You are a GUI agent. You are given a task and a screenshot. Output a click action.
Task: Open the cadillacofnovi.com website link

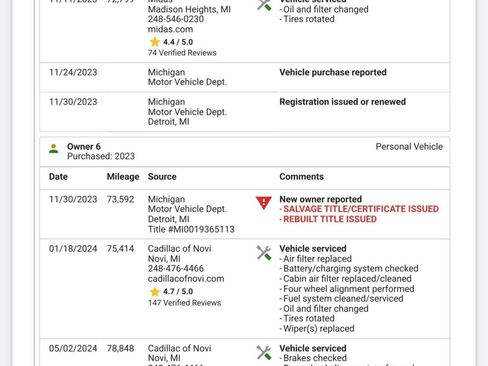[x=186, y=279]
